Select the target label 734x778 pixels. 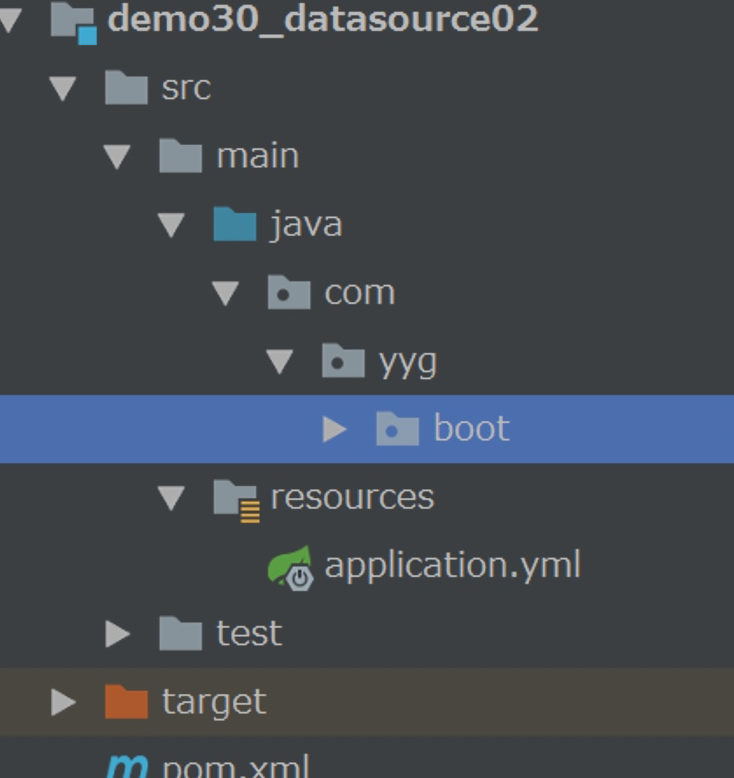[214, 703]
